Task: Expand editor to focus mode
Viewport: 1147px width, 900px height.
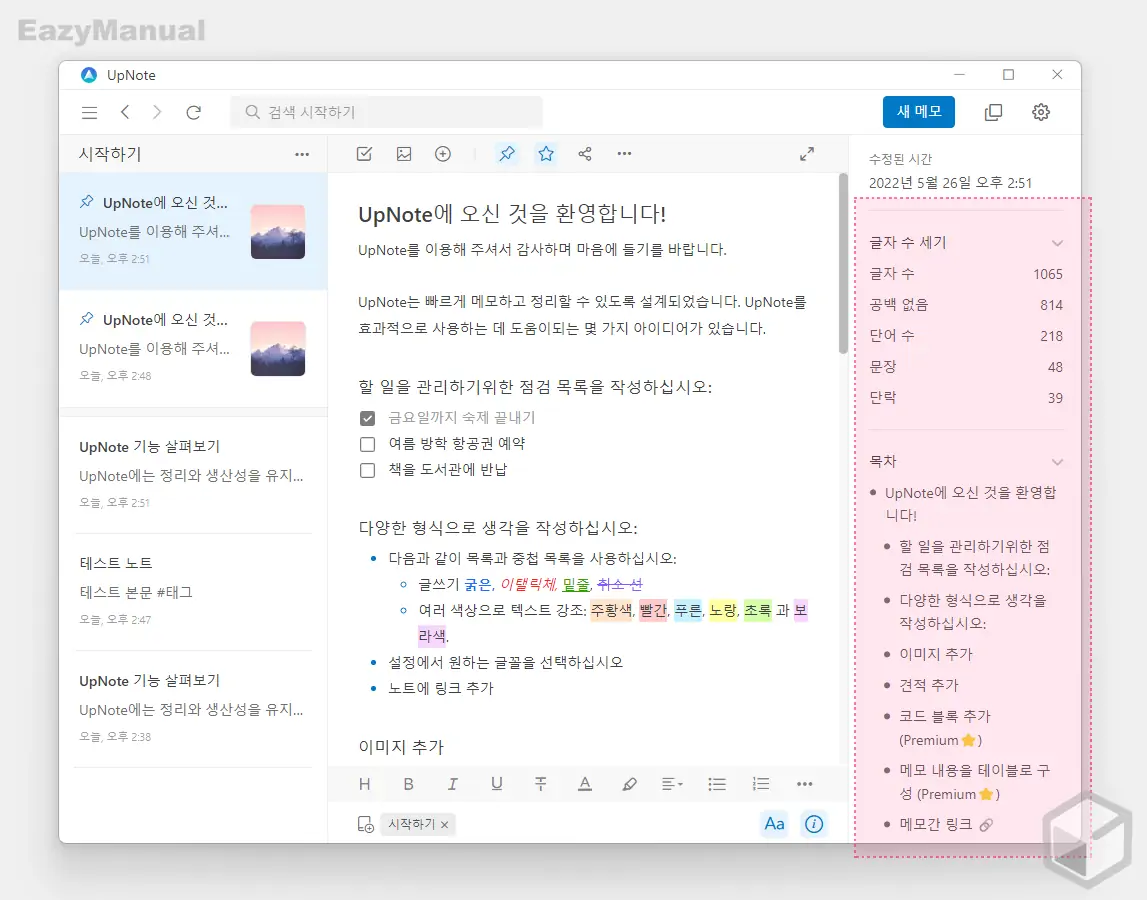Action: pos(807,154)
